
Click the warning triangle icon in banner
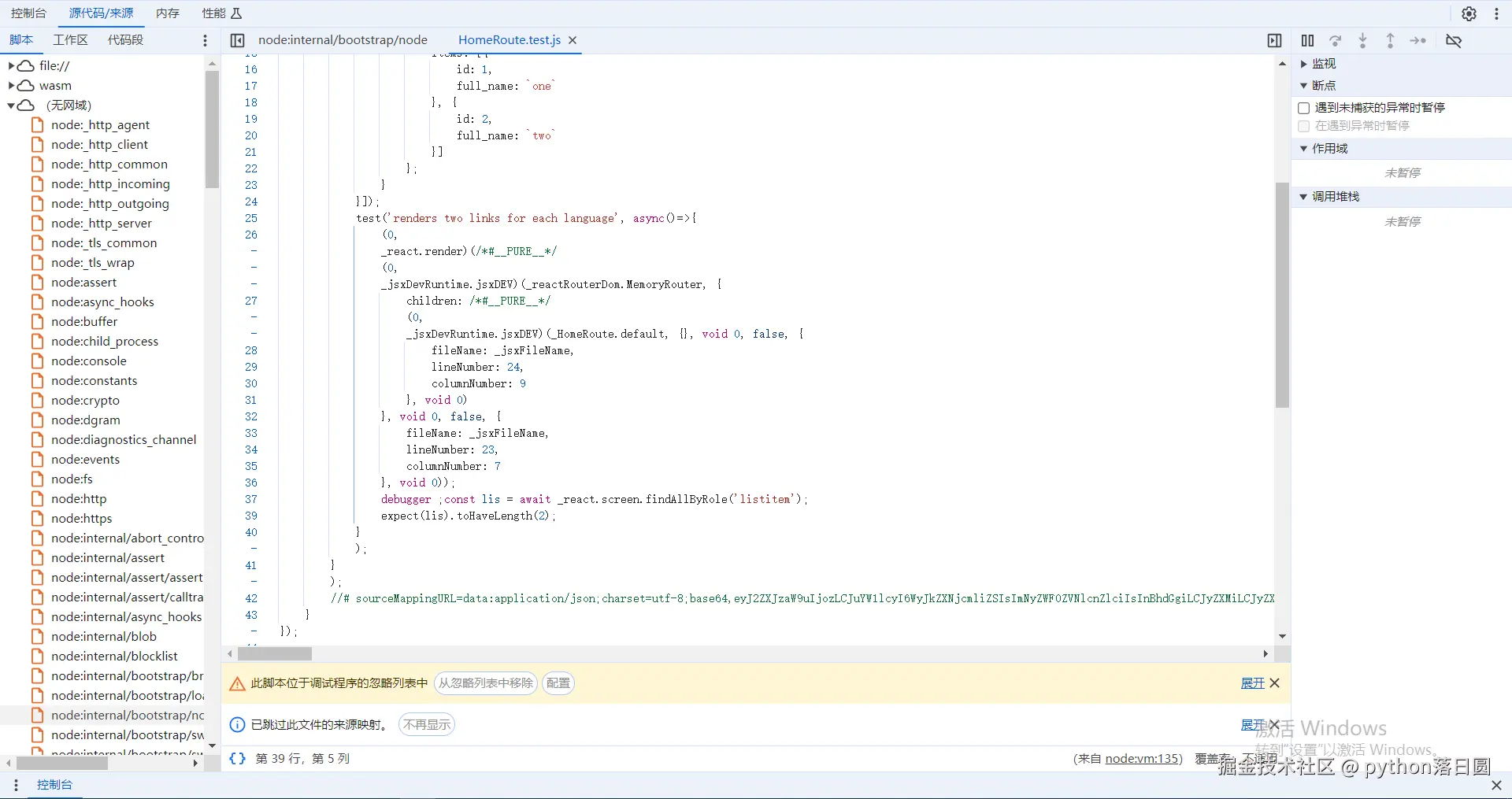[237, 683]
